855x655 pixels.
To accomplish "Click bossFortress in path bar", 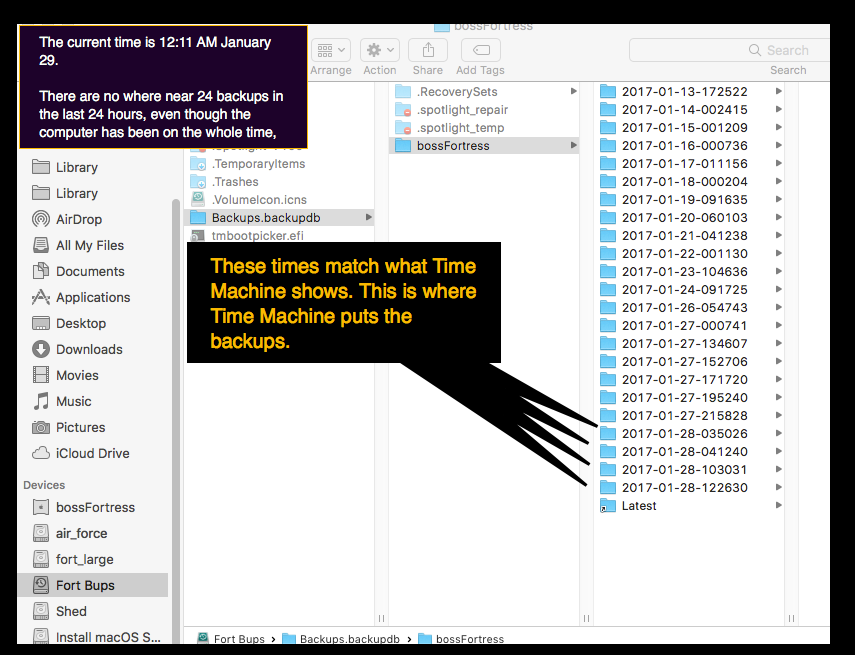I will click(x=461, y=639).
